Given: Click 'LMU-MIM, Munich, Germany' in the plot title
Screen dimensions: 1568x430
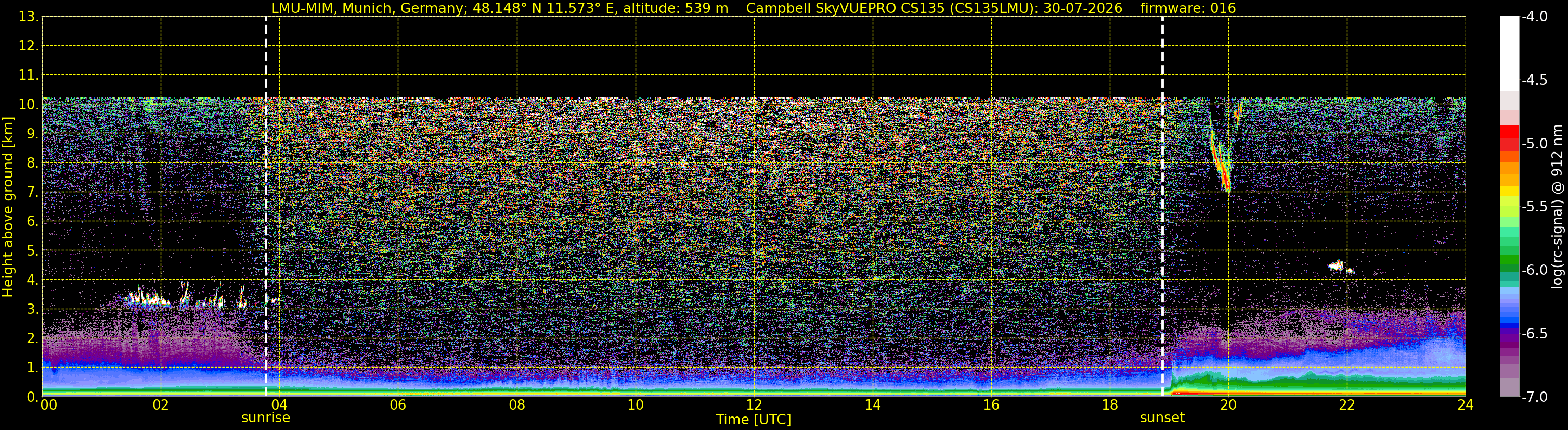Looking at the screenshot, I should 368,8.
